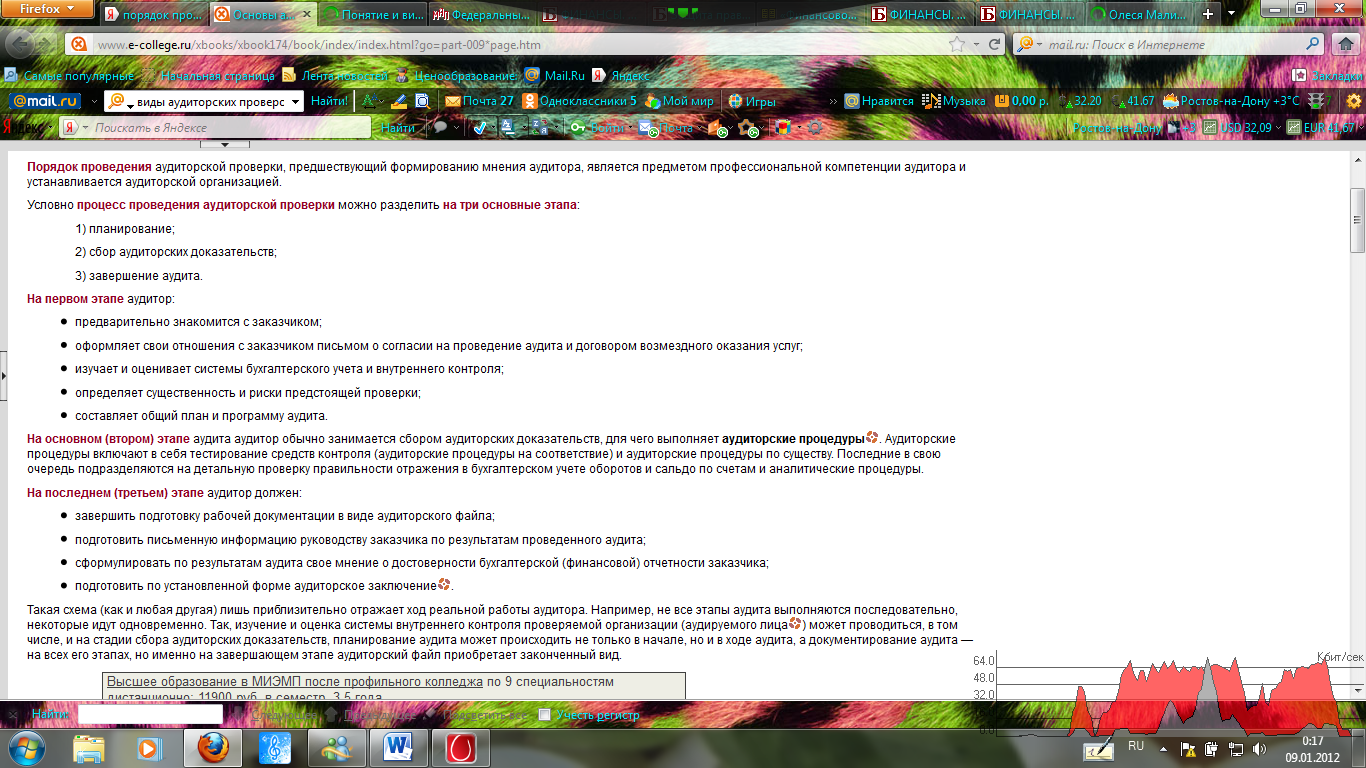
Task: Expand the collapsed left sidebar handle
Action: (4, 375)
